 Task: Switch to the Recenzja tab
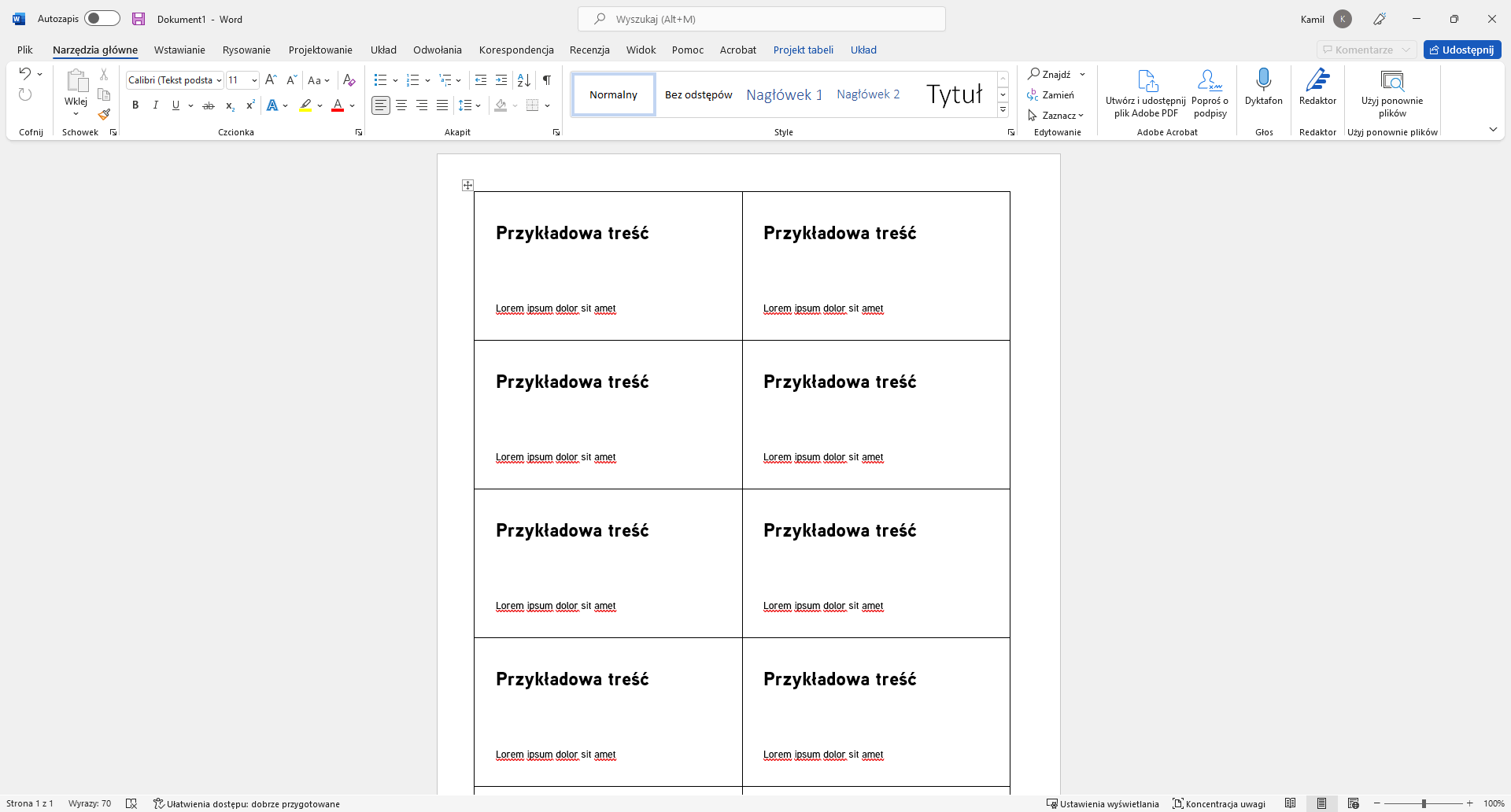coord(589,50)
